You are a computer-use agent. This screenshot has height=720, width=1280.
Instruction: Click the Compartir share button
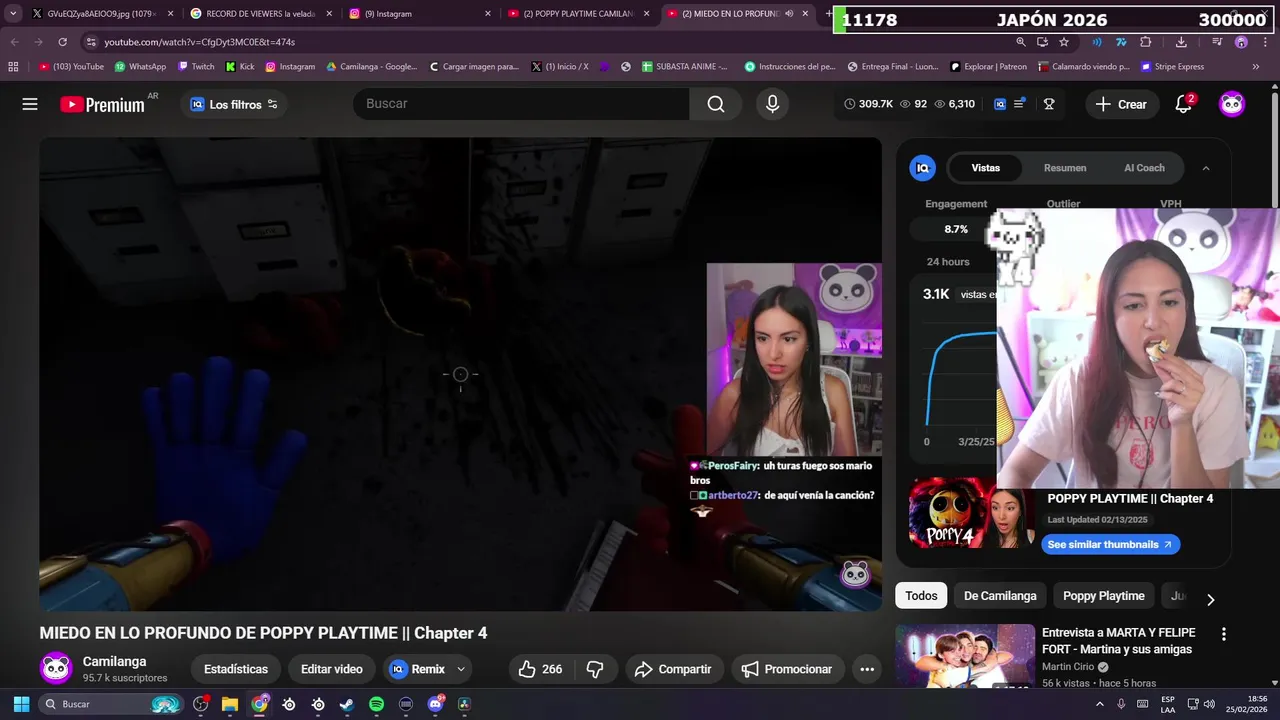pos(673,669)
